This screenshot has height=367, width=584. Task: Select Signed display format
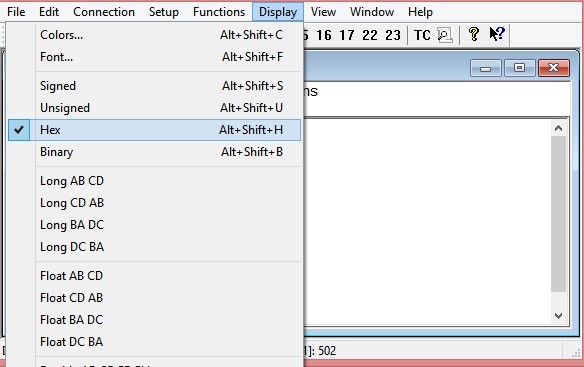154,86
